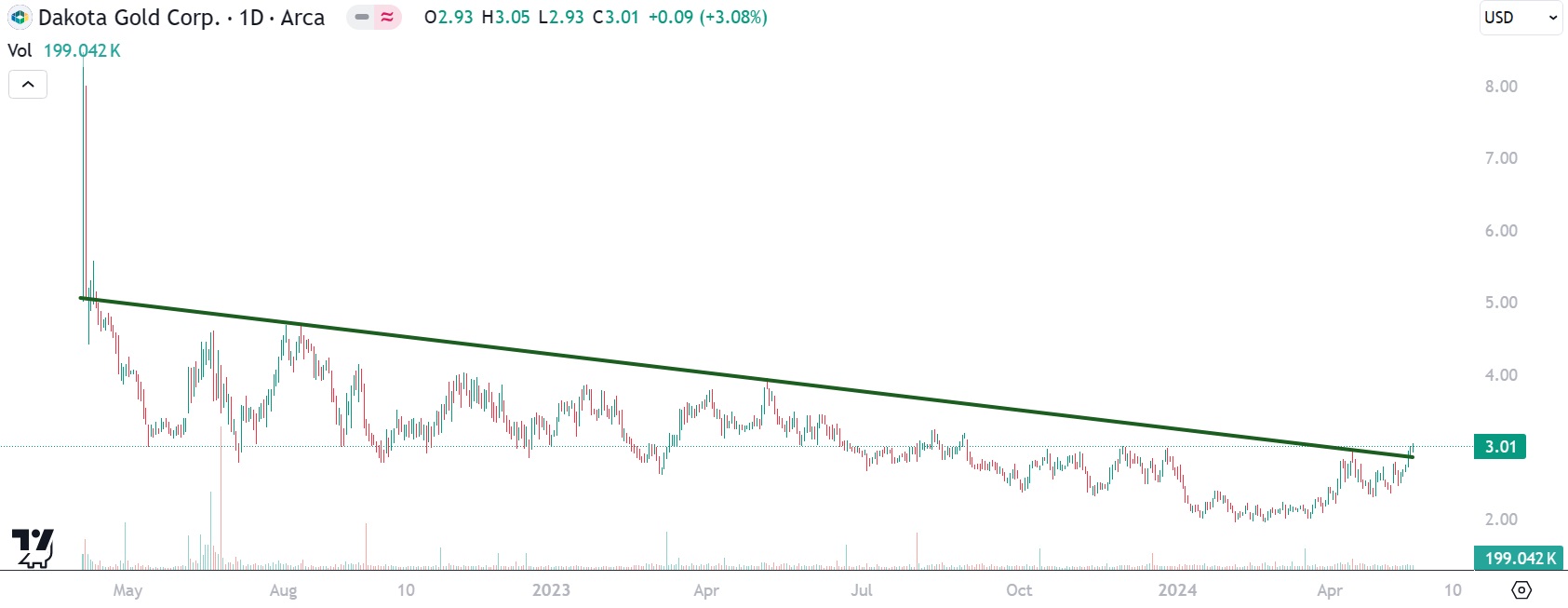Click the 7.00 price axis label
Image resolution: width=1568 pixels, height=608 pixels.
pos(1501,158)
